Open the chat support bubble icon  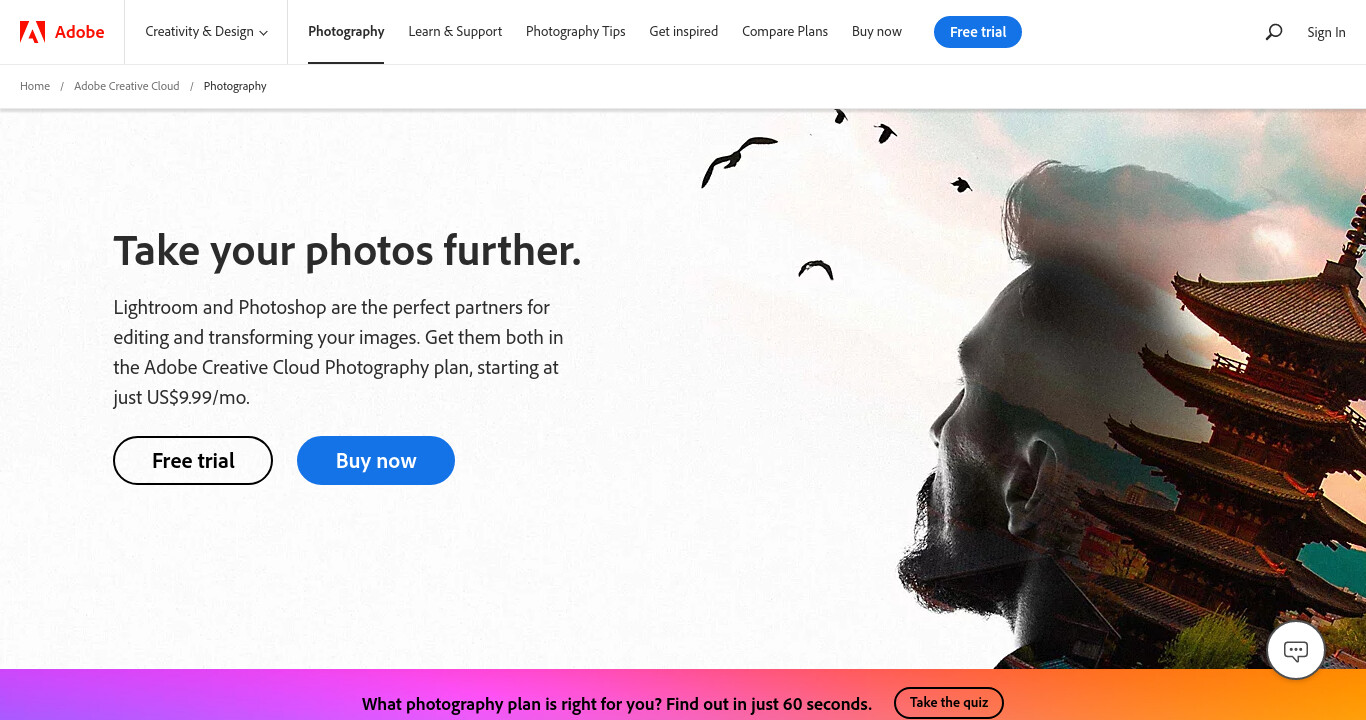coord(1296,651)
